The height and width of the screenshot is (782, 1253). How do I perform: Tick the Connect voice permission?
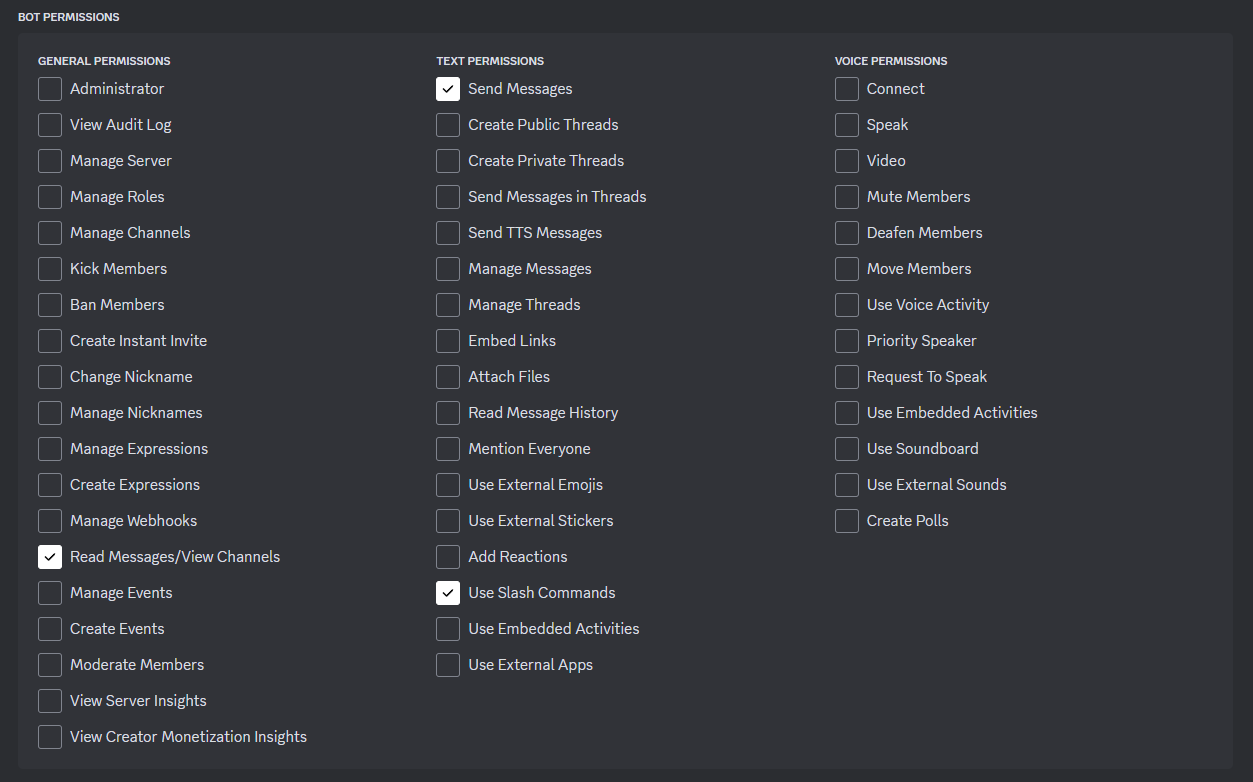(847, 89)
